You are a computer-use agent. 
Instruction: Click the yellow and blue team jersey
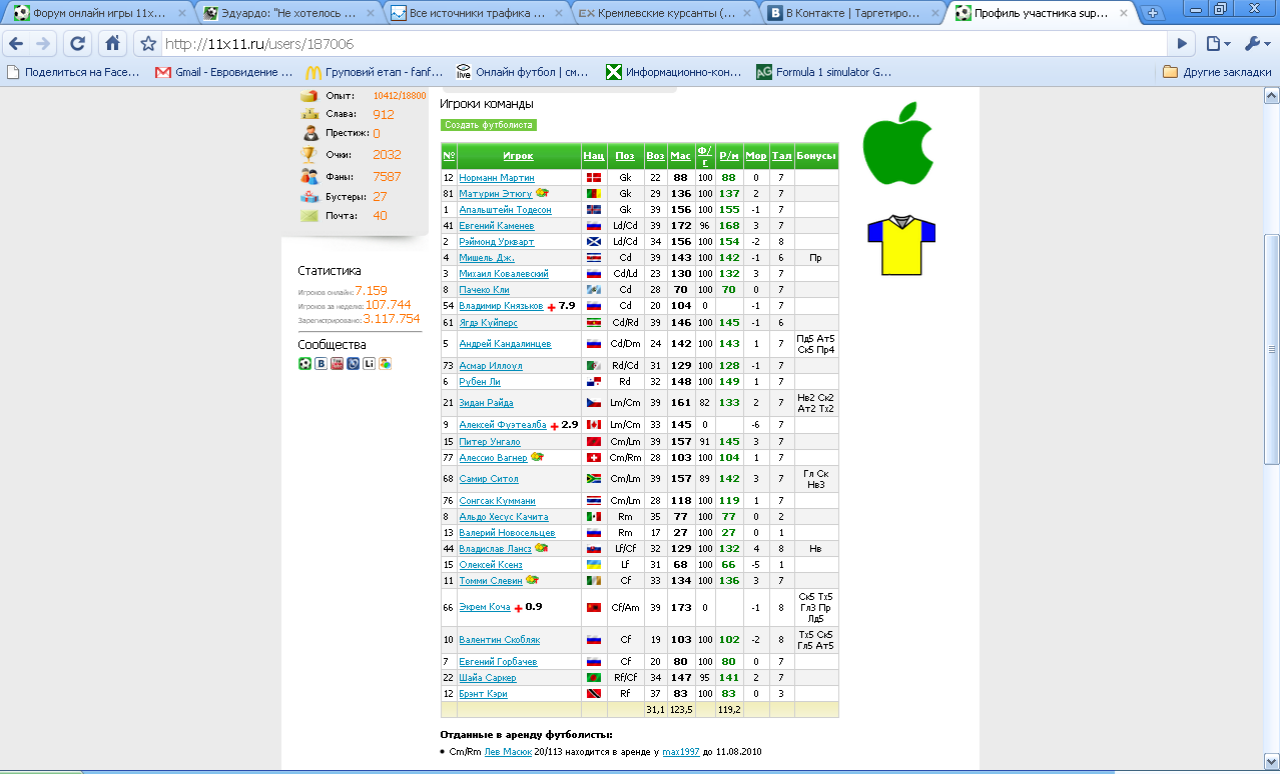coord(901,245)
